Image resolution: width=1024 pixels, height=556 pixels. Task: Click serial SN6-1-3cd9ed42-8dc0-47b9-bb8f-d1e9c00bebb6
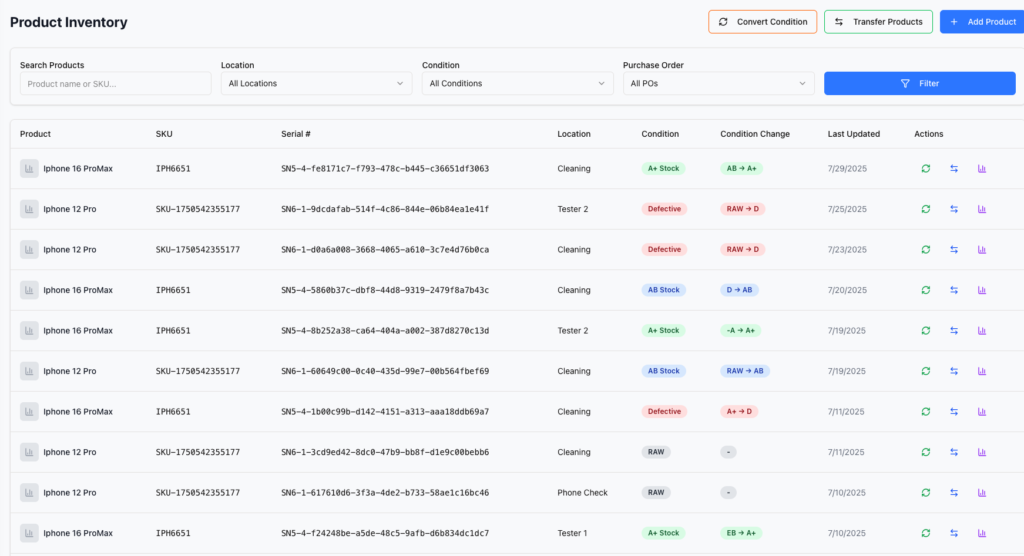click(385, 452)
